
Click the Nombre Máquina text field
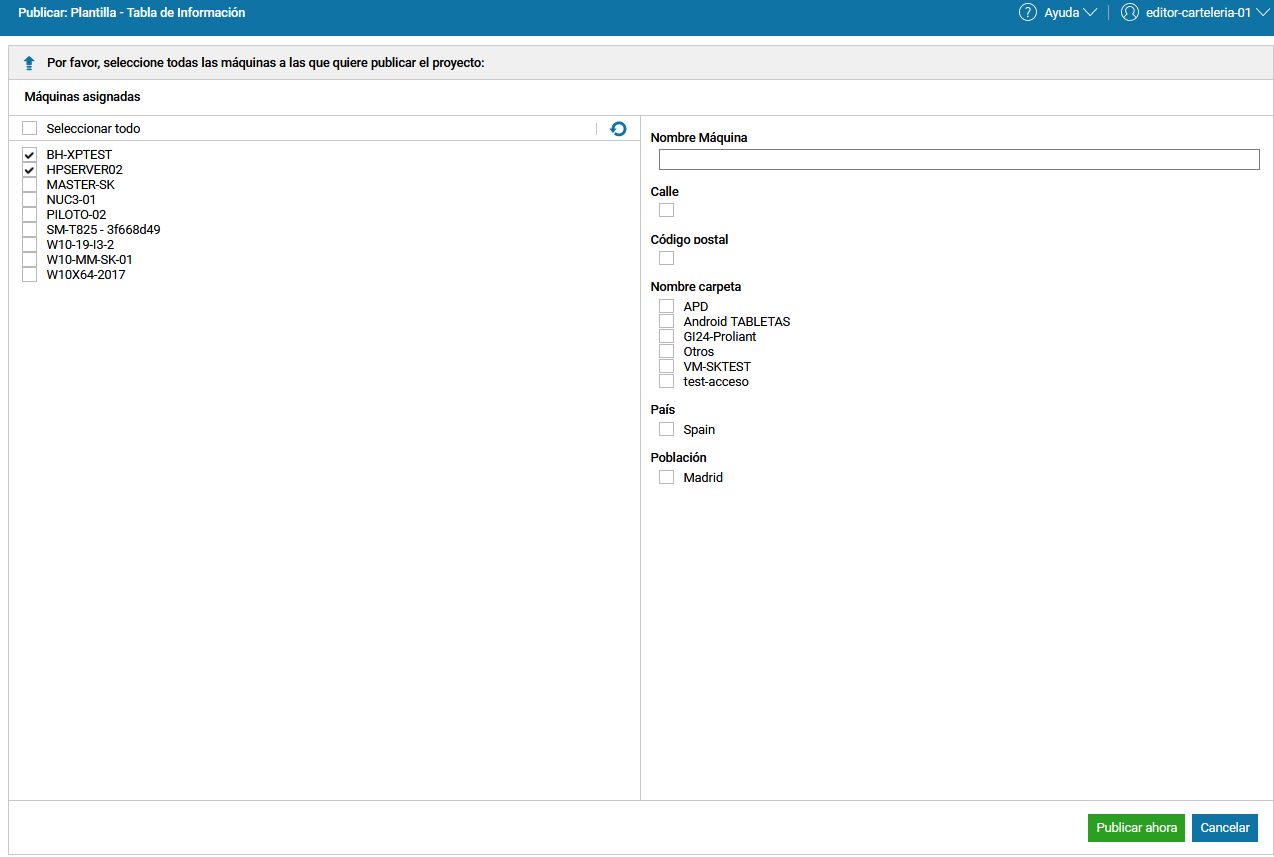tap(958, 160)
